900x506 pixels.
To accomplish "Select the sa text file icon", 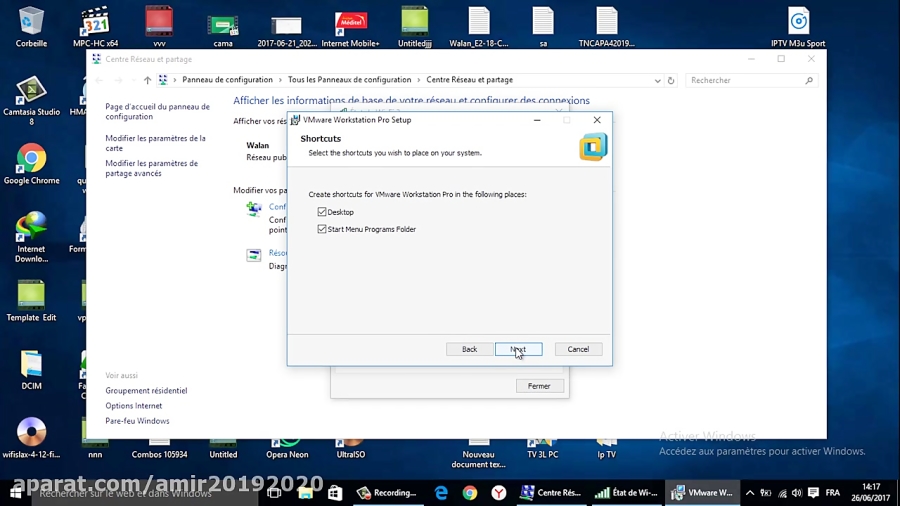I will (543, 27).
